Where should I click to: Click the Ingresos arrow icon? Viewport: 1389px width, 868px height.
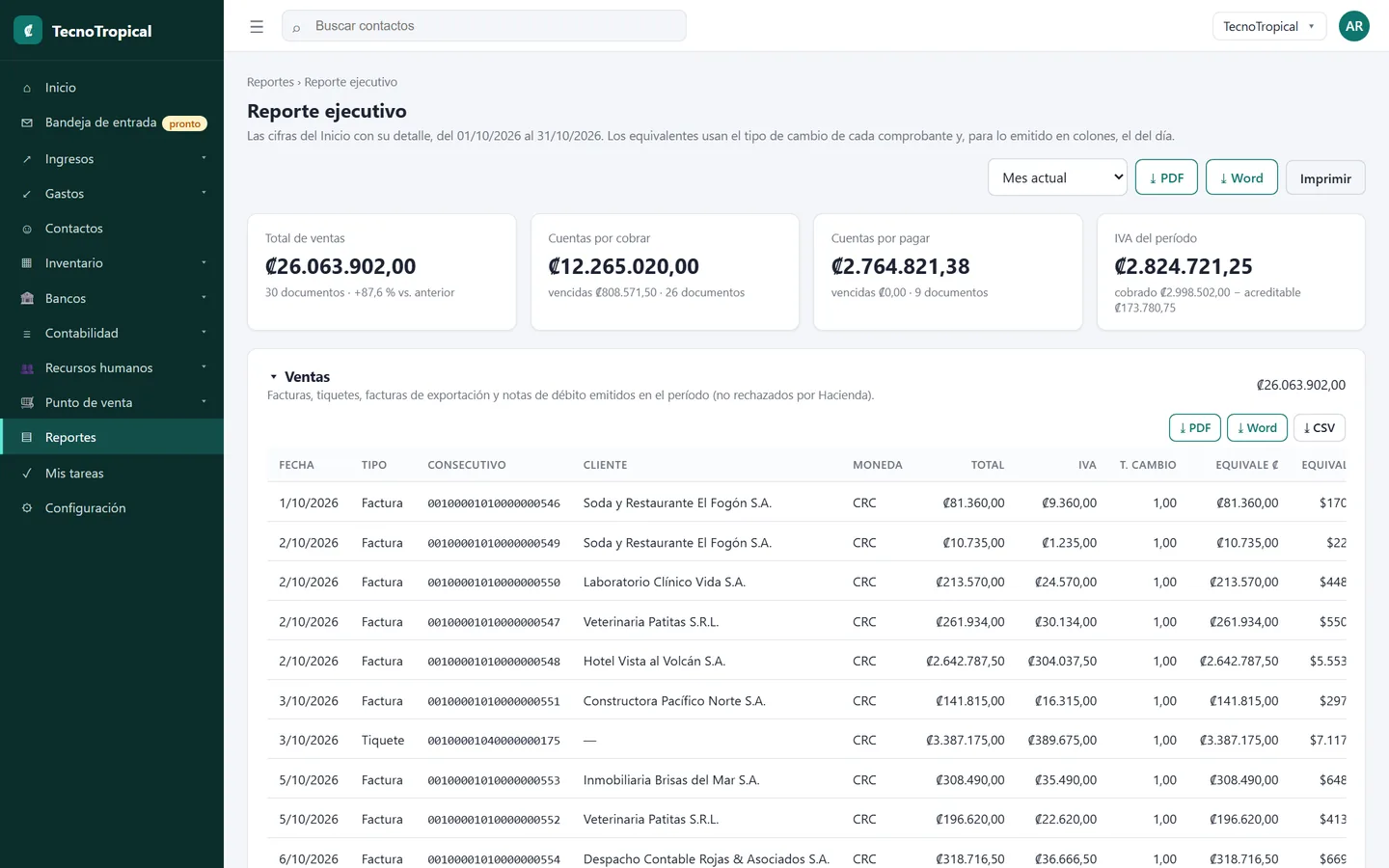click(x=27, y=159)
